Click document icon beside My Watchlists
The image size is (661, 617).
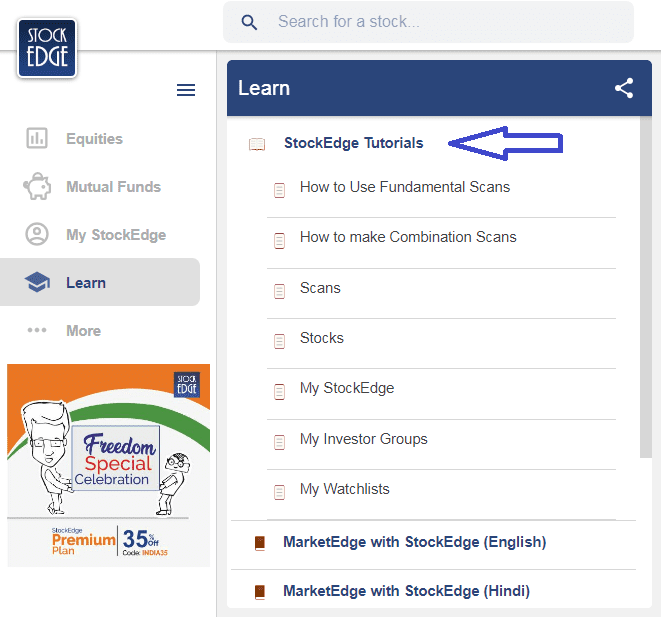coord(279,492)
